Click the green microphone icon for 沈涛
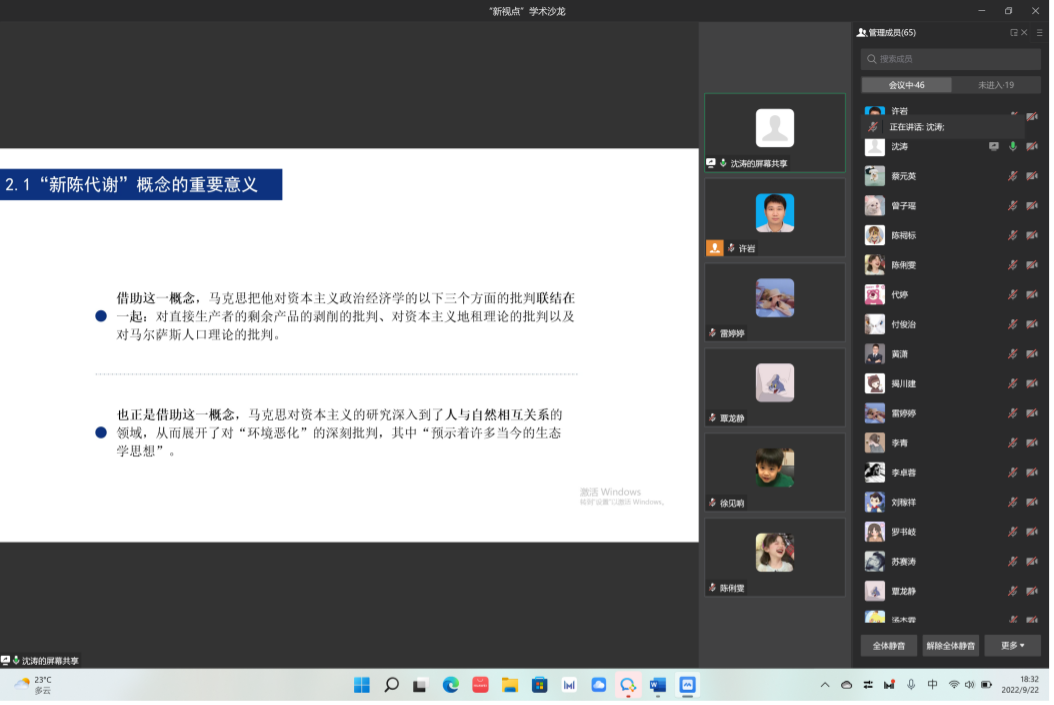The height and width of the screenshot is (705, 1054). pos(1013,146)
